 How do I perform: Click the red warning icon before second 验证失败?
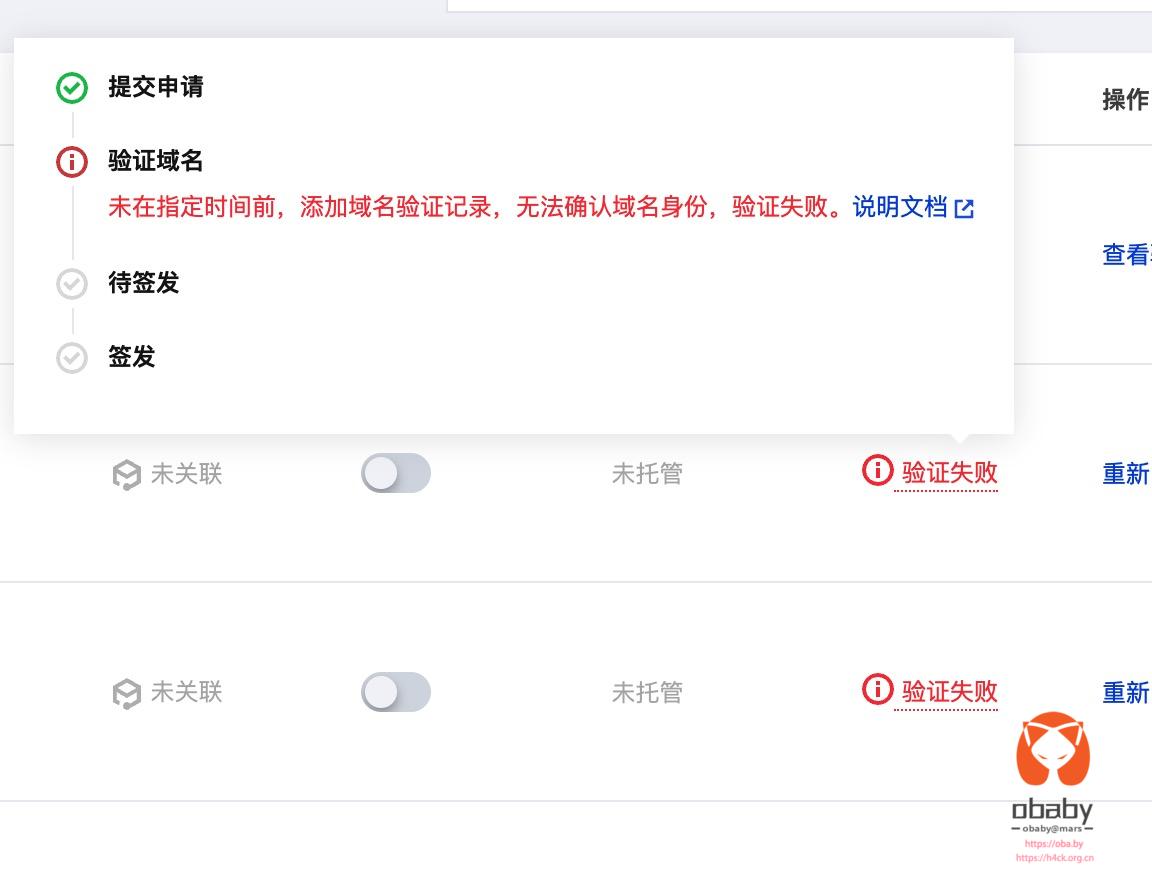point(876,691)
